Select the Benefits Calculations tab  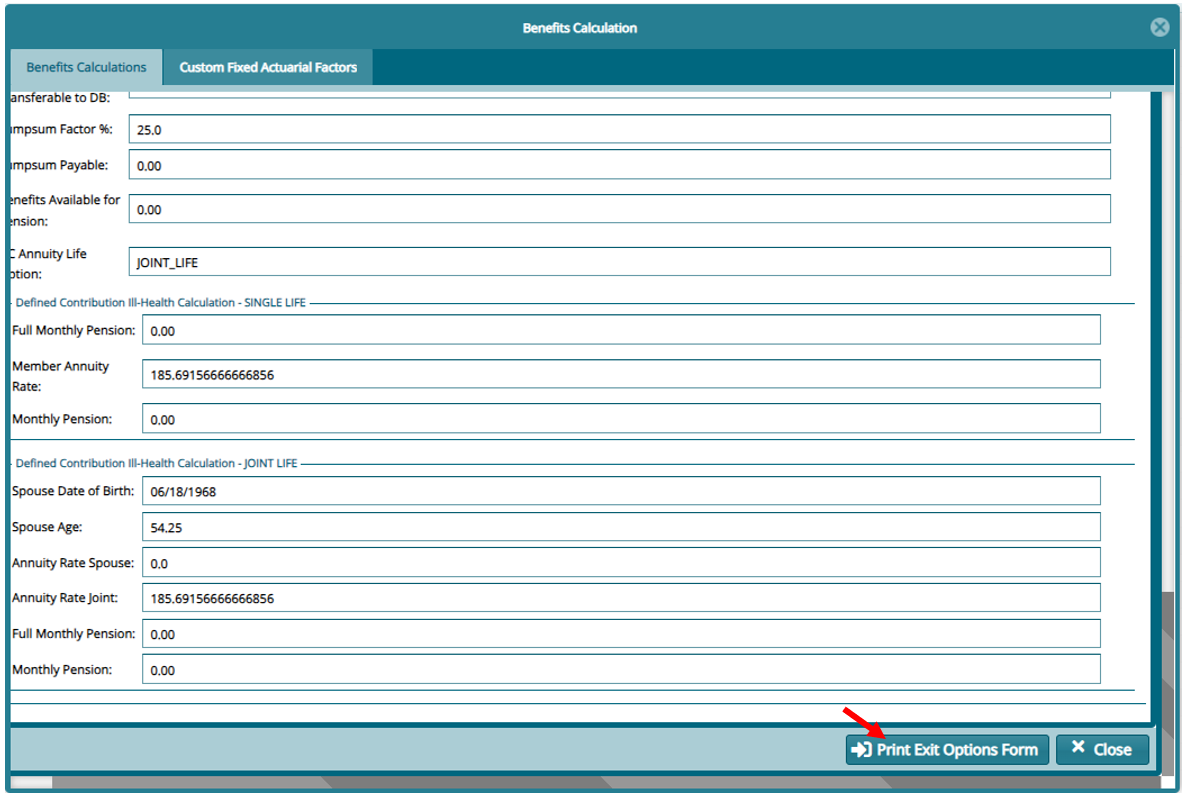point(85,67)
